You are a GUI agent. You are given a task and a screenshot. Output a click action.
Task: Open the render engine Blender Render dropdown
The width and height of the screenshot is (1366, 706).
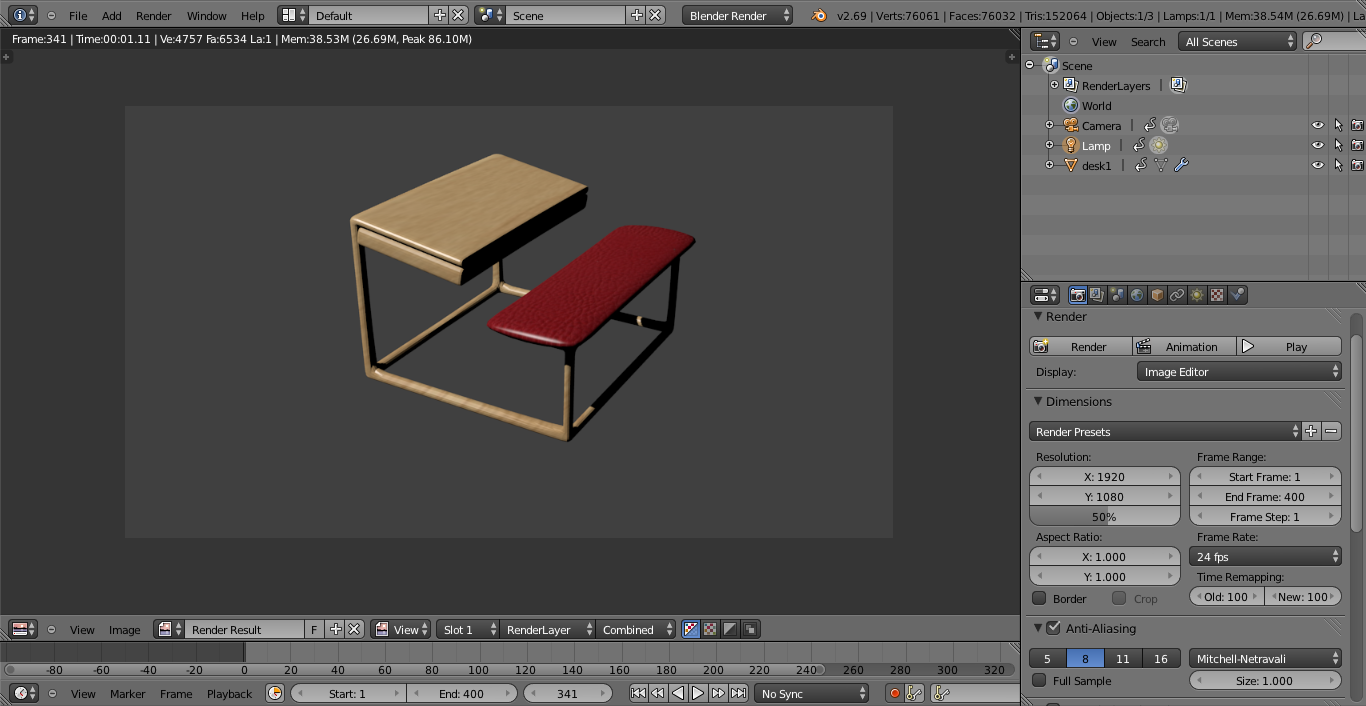click(738, 15)
